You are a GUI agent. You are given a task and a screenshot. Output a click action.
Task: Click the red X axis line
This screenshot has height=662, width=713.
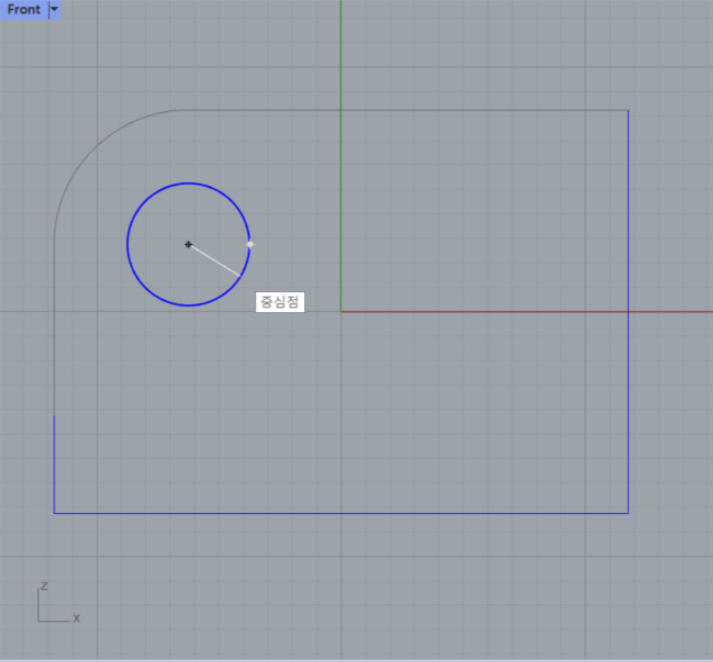pos(527,312)
